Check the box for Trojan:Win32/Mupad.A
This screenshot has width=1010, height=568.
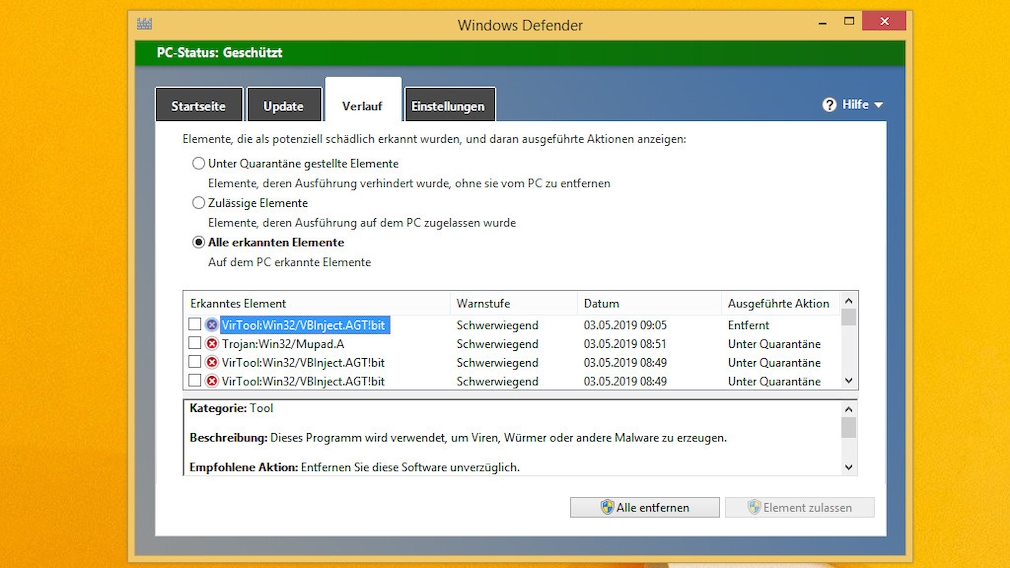tap(195, 343)
